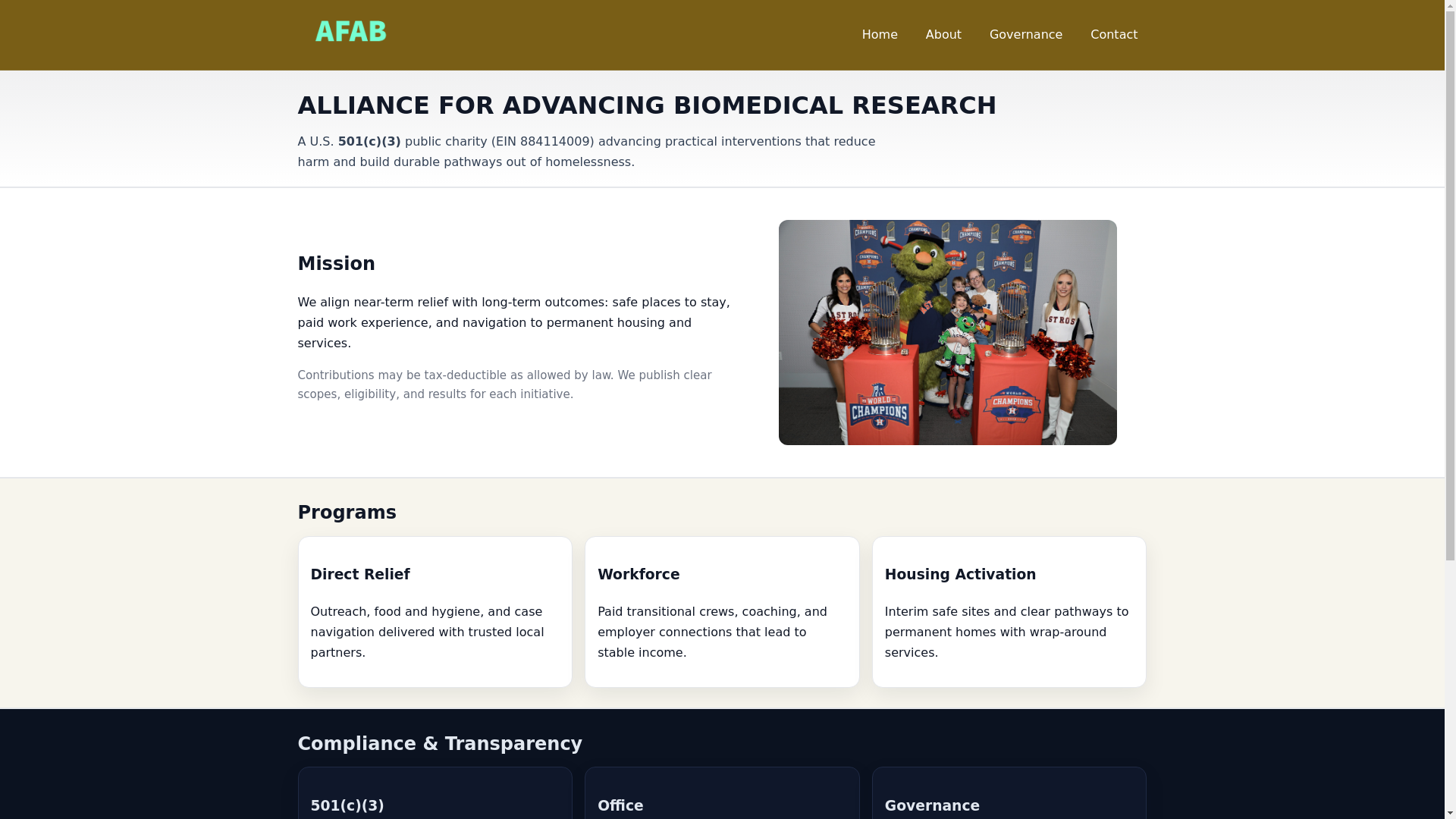This screenshot has width=1456, height=819.
Task: Select the Direct Relief program card
Action: [x=435, y=611]
